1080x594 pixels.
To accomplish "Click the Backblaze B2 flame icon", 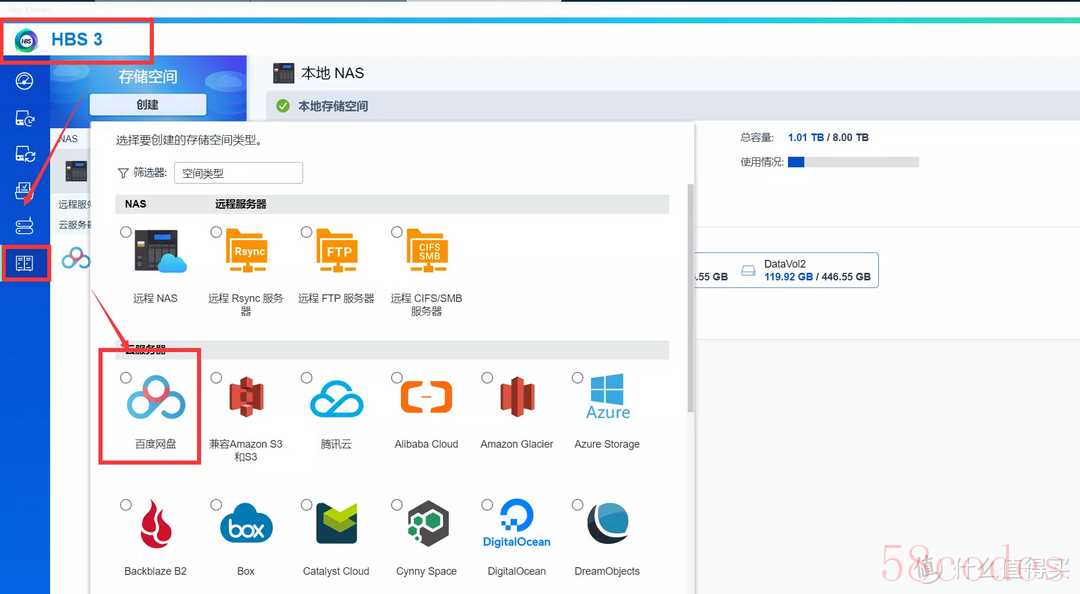I will (156, 524).
